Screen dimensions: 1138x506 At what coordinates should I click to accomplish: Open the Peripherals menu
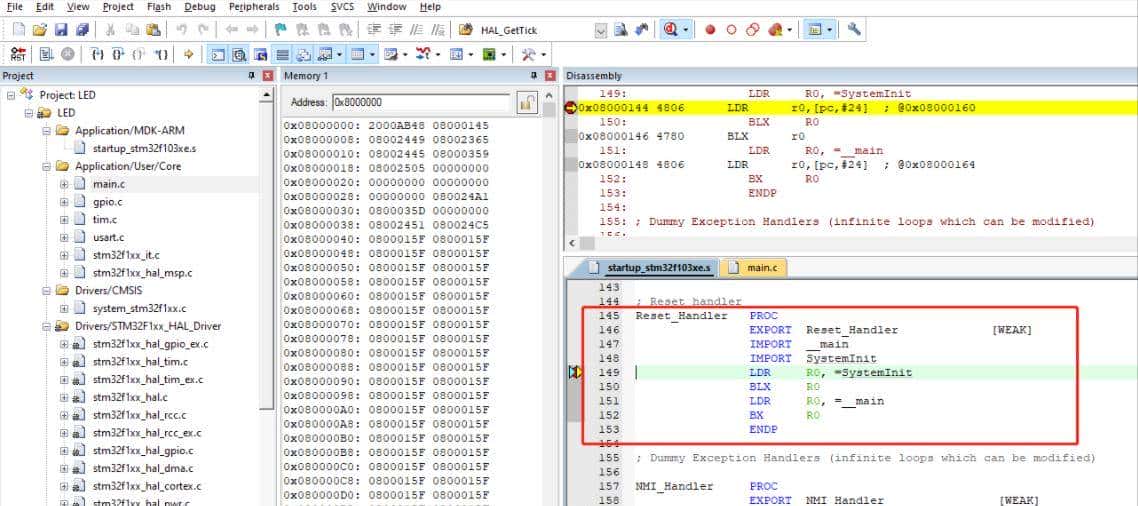[x=254, y=7]
